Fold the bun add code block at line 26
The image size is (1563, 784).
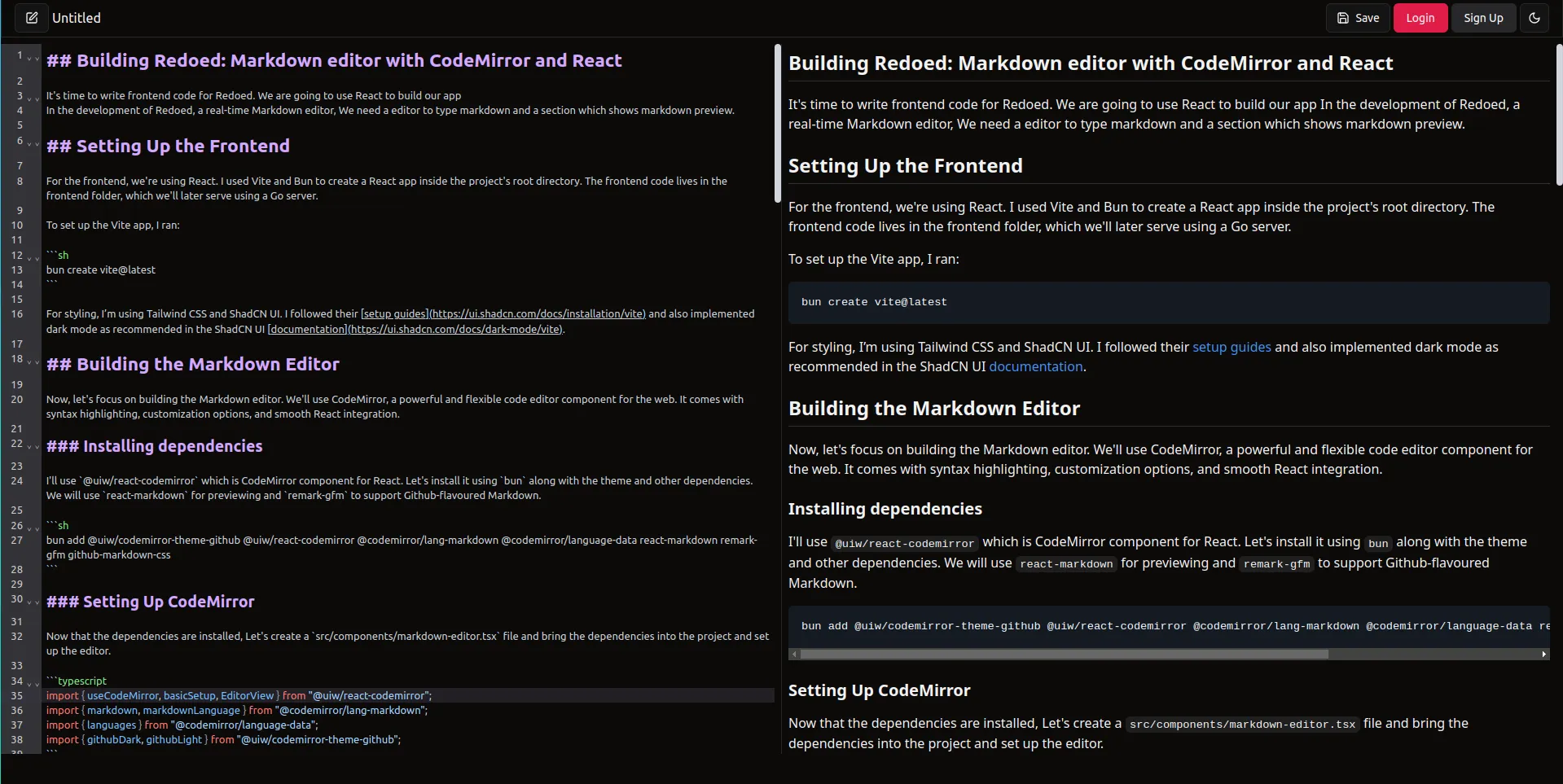click(x=33, y=528)
